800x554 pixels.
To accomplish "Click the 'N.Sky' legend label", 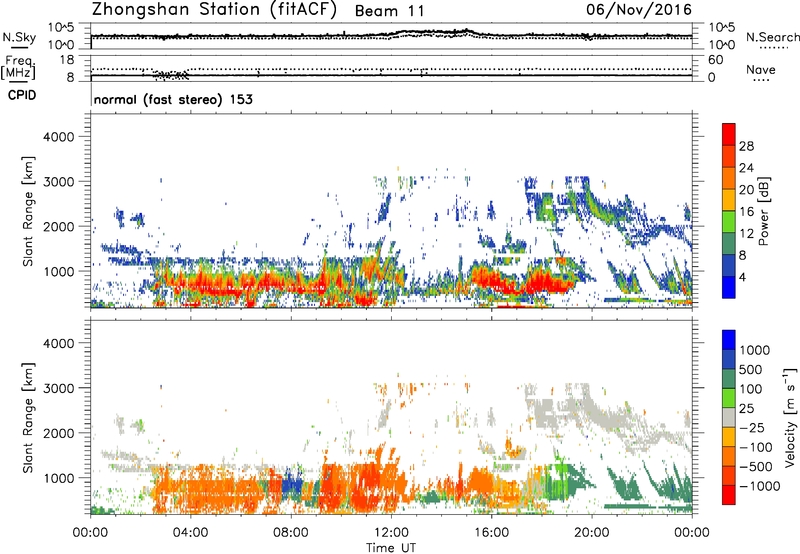I will click(19, 37).
